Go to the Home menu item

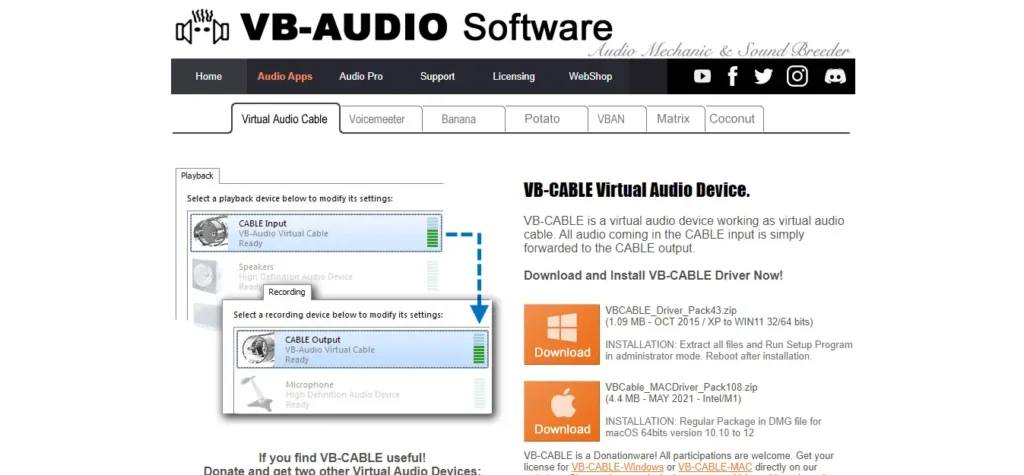click(208, 76)
